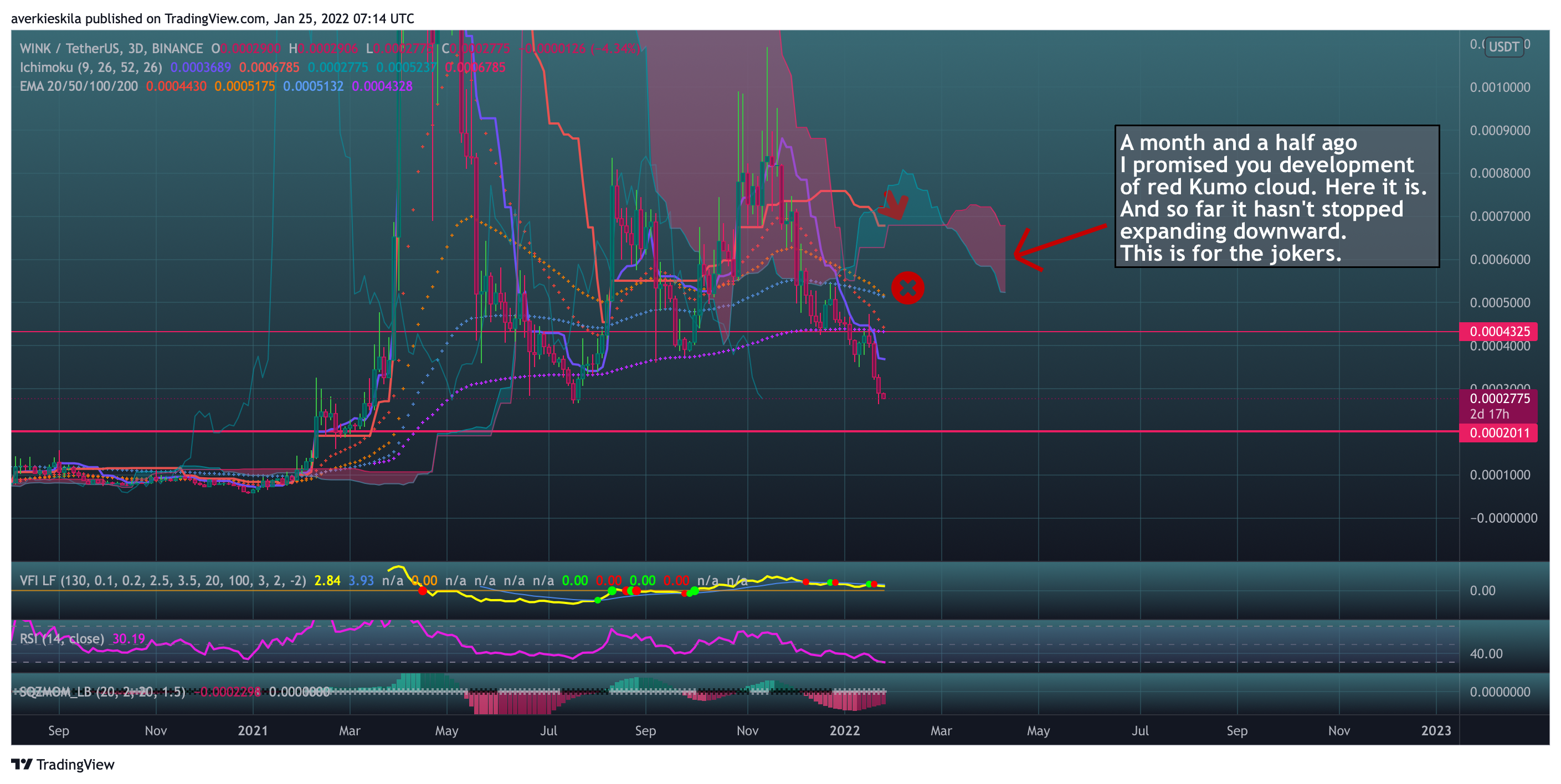This screenshot has width=1561, height=784.
Task: Select the WINK / TetherUS symbol title
Action: tap(111, 49)
